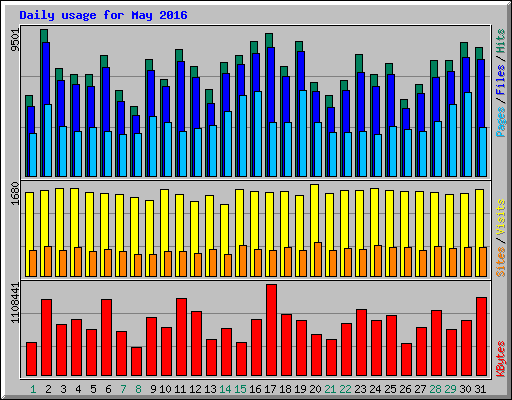
Task: Click the red KBytes bar for day 8
Action: coord(136,362)
